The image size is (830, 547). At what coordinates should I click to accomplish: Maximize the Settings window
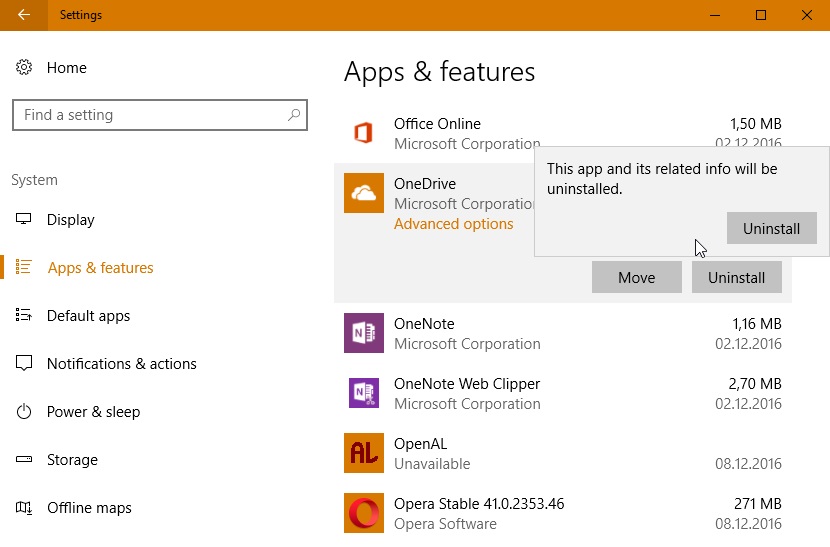tap(761, 15)
